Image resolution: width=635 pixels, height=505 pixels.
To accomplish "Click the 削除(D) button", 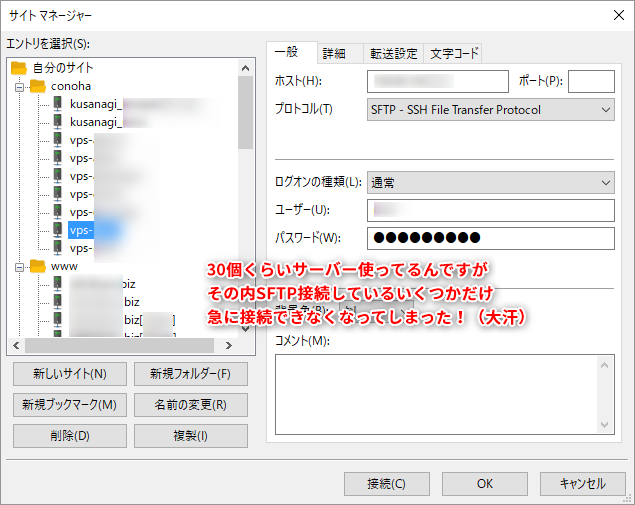I will click(70, 436).
